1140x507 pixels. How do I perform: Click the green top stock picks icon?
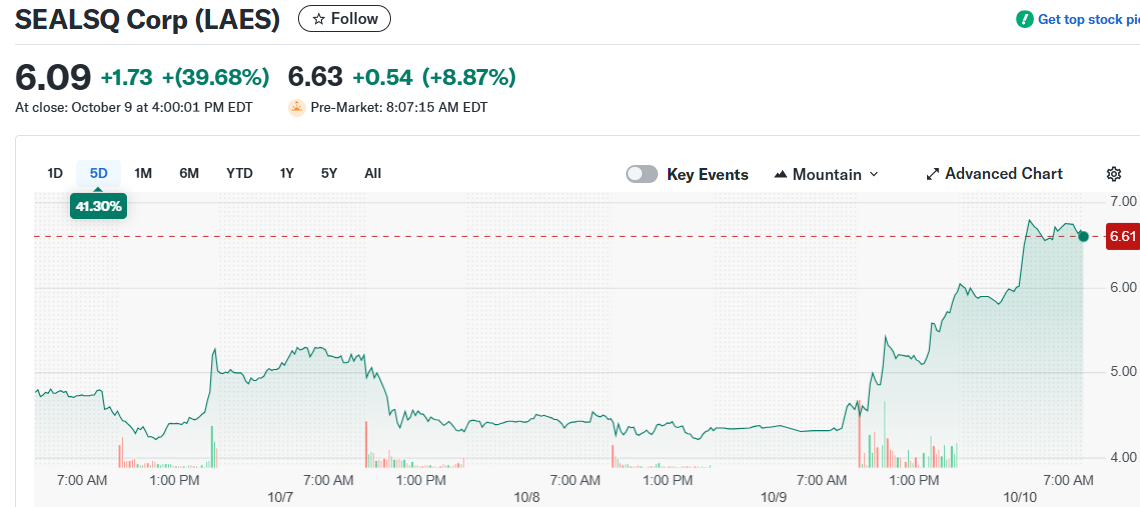click(x=1025, y=19)
